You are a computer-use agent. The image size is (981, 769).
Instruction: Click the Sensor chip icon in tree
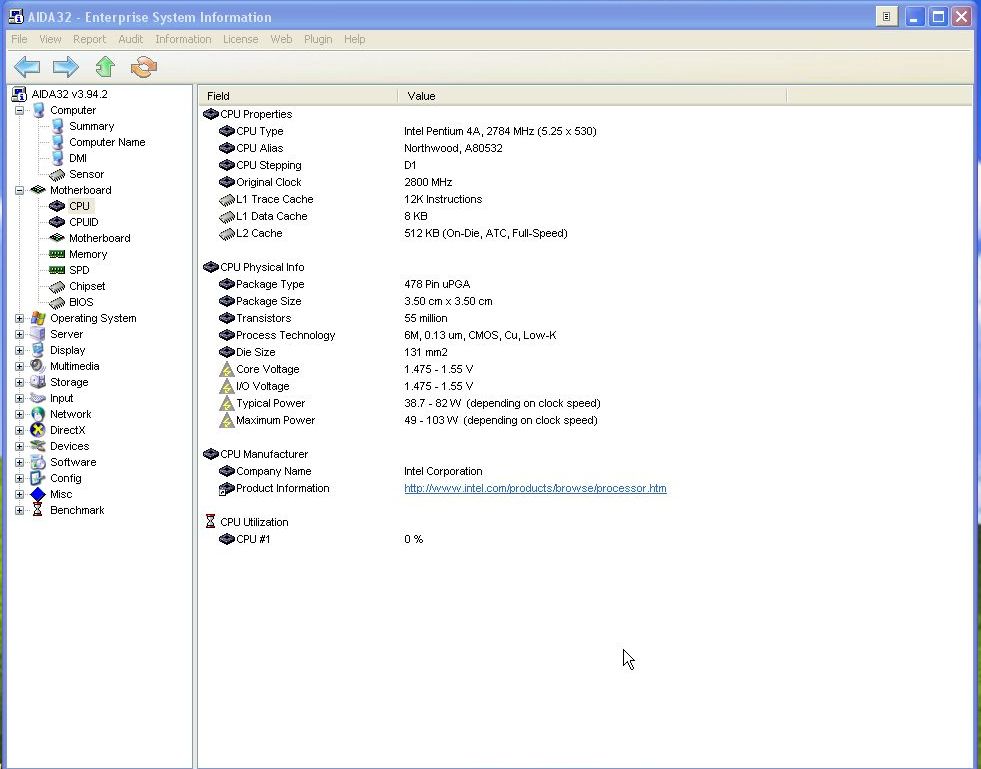57,175
